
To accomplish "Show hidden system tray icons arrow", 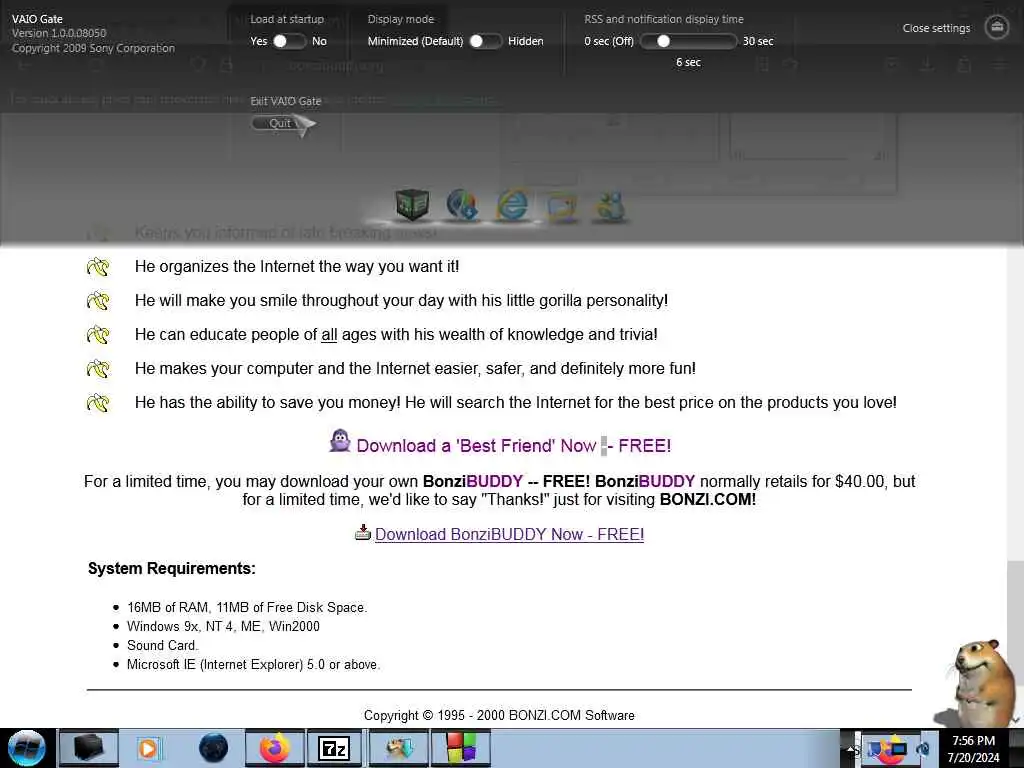I will (851, 750).
